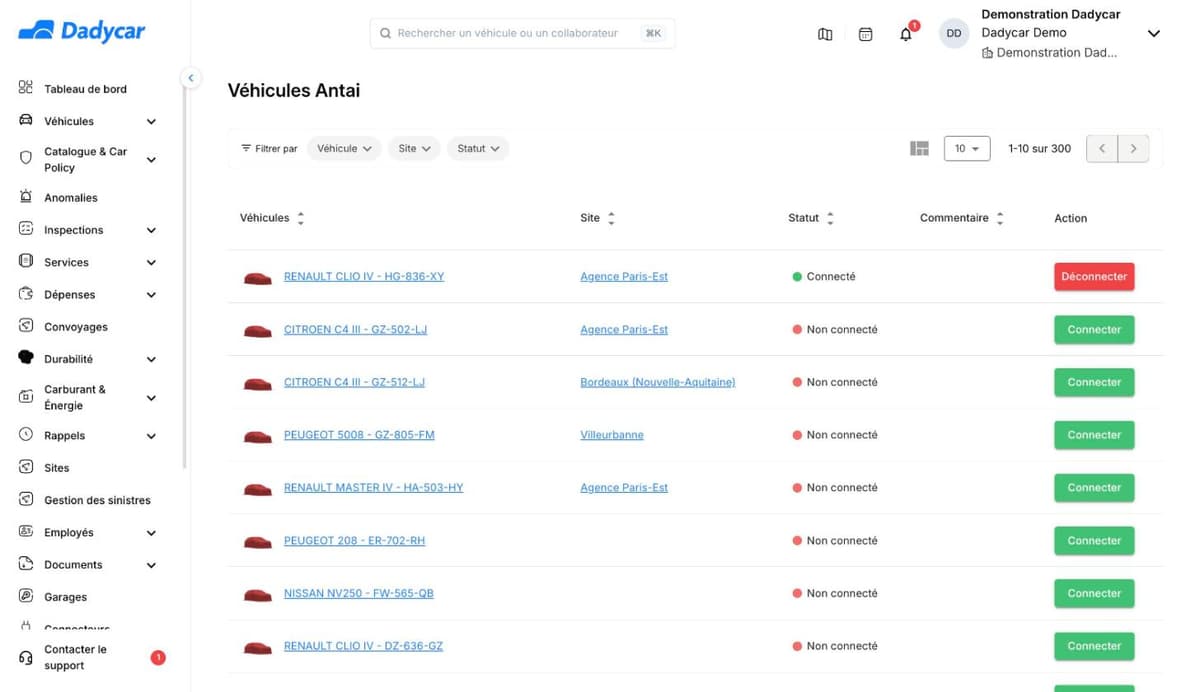Click the Garages sidebar icon
This screenshot has height=692, width=1200.
point(26,596)
